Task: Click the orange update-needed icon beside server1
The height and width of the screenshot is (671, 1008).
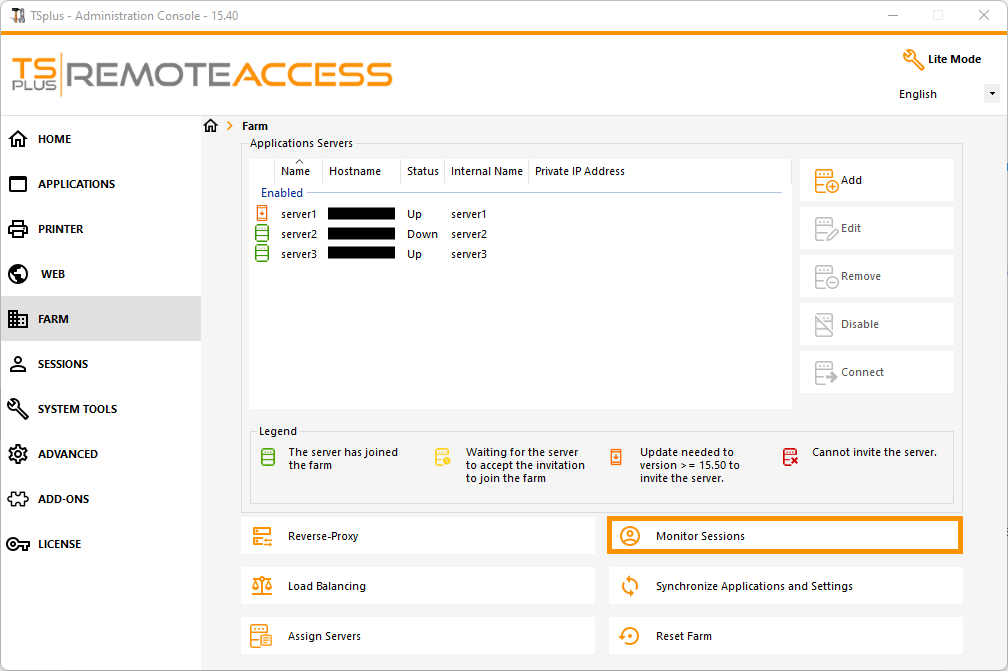Action: [262, 213]
